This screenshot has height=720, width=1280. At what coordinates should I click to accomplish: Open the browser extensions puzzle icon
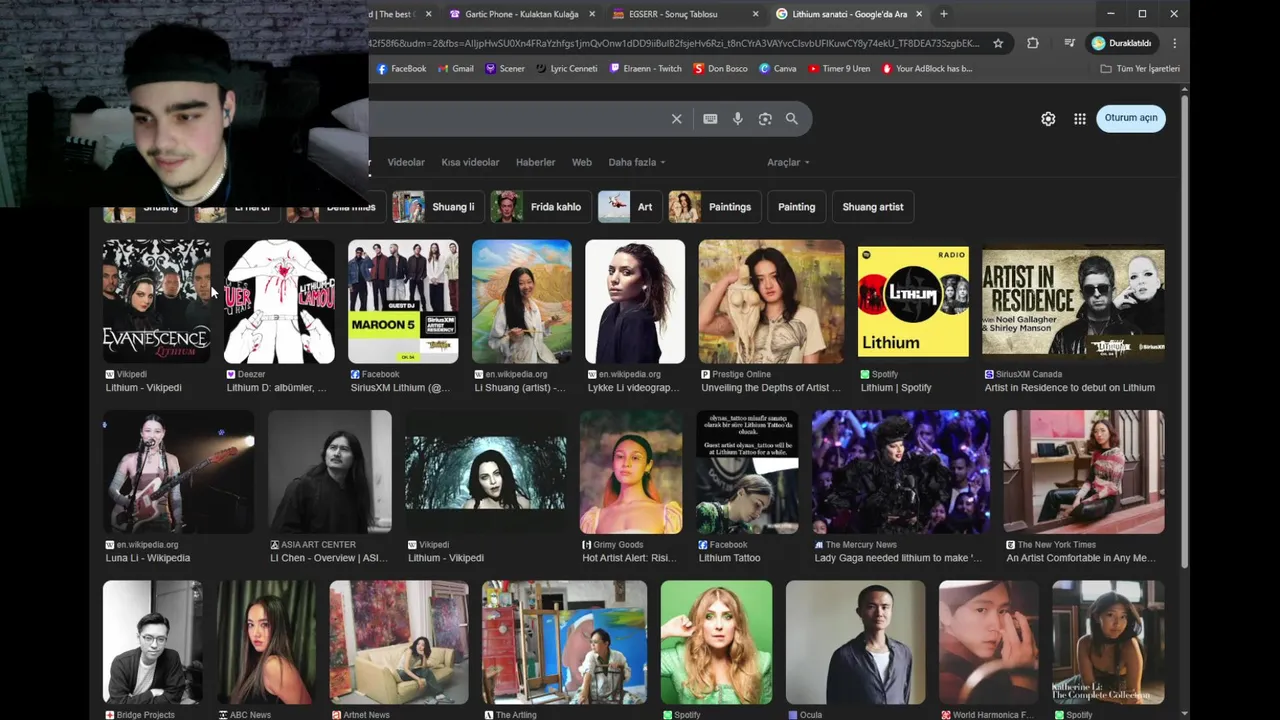tap(1033, 43)
